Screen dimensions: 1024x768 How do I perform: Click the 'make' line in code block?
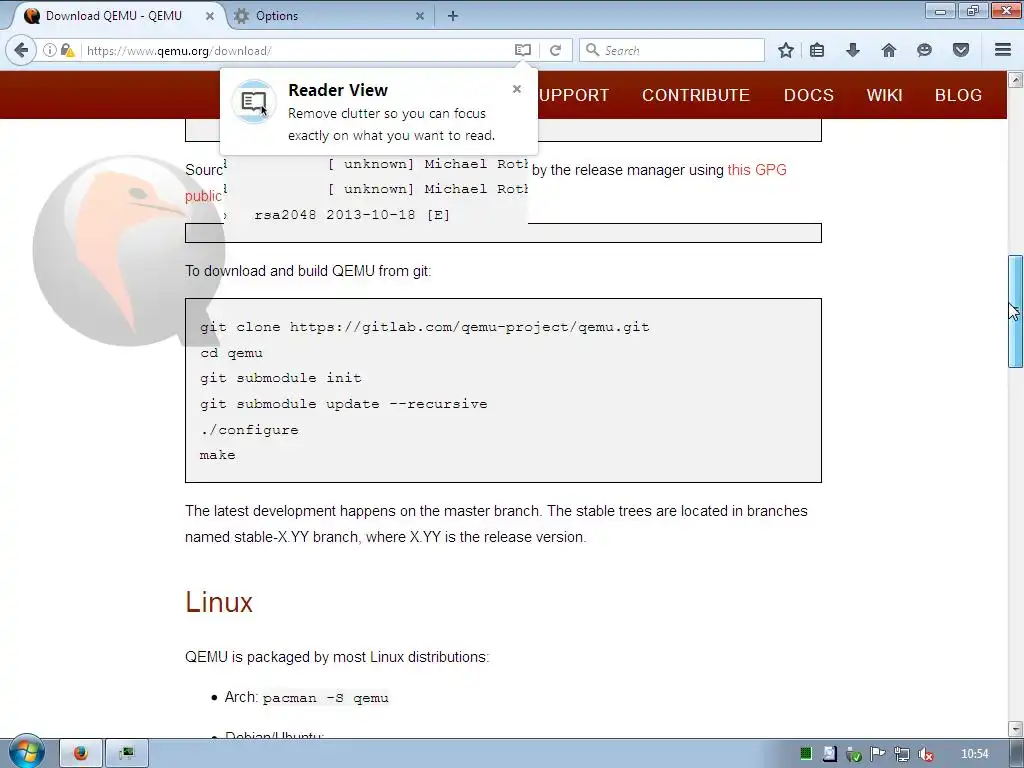point(217,455)
